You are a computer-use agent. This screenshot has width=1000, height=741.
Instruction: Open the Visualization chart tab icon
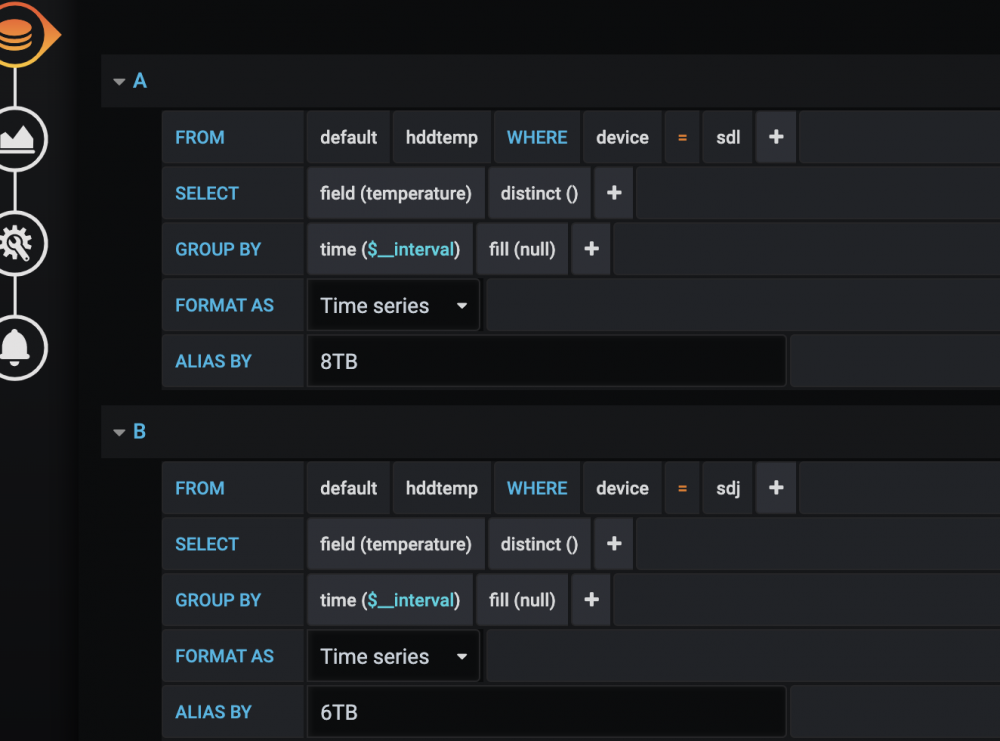coord(18,138)
